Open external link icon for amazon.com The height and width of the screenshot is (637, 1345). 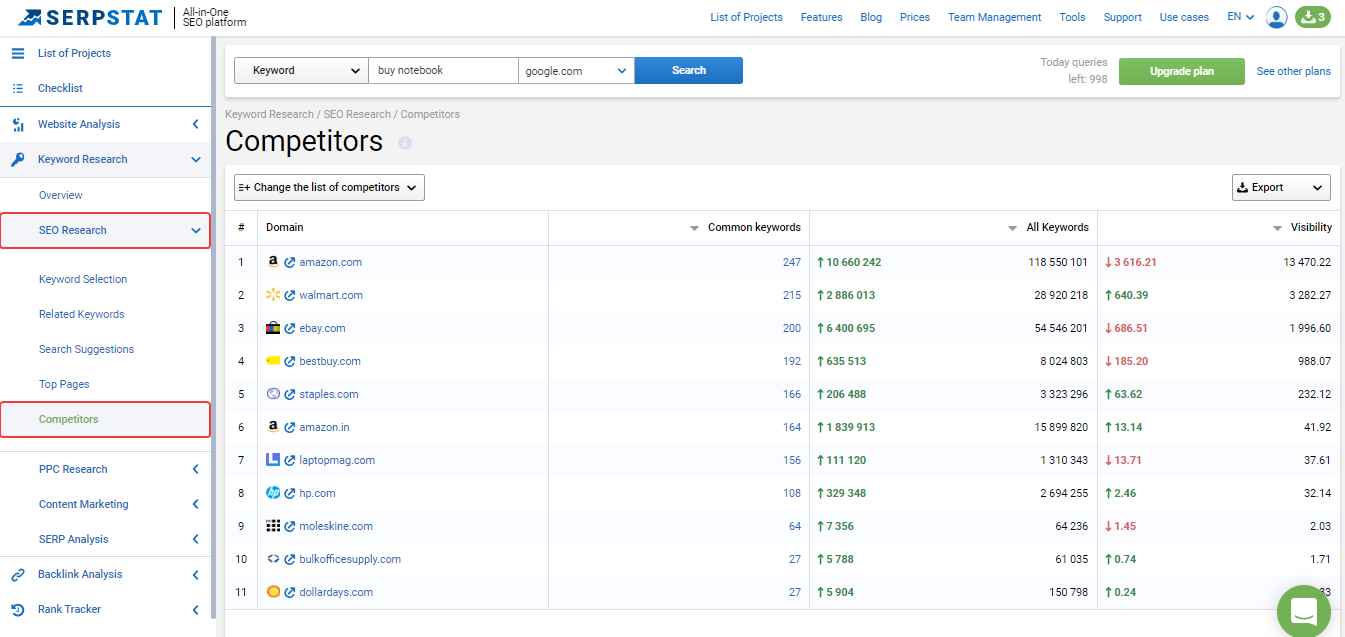[x=290, y=262]
